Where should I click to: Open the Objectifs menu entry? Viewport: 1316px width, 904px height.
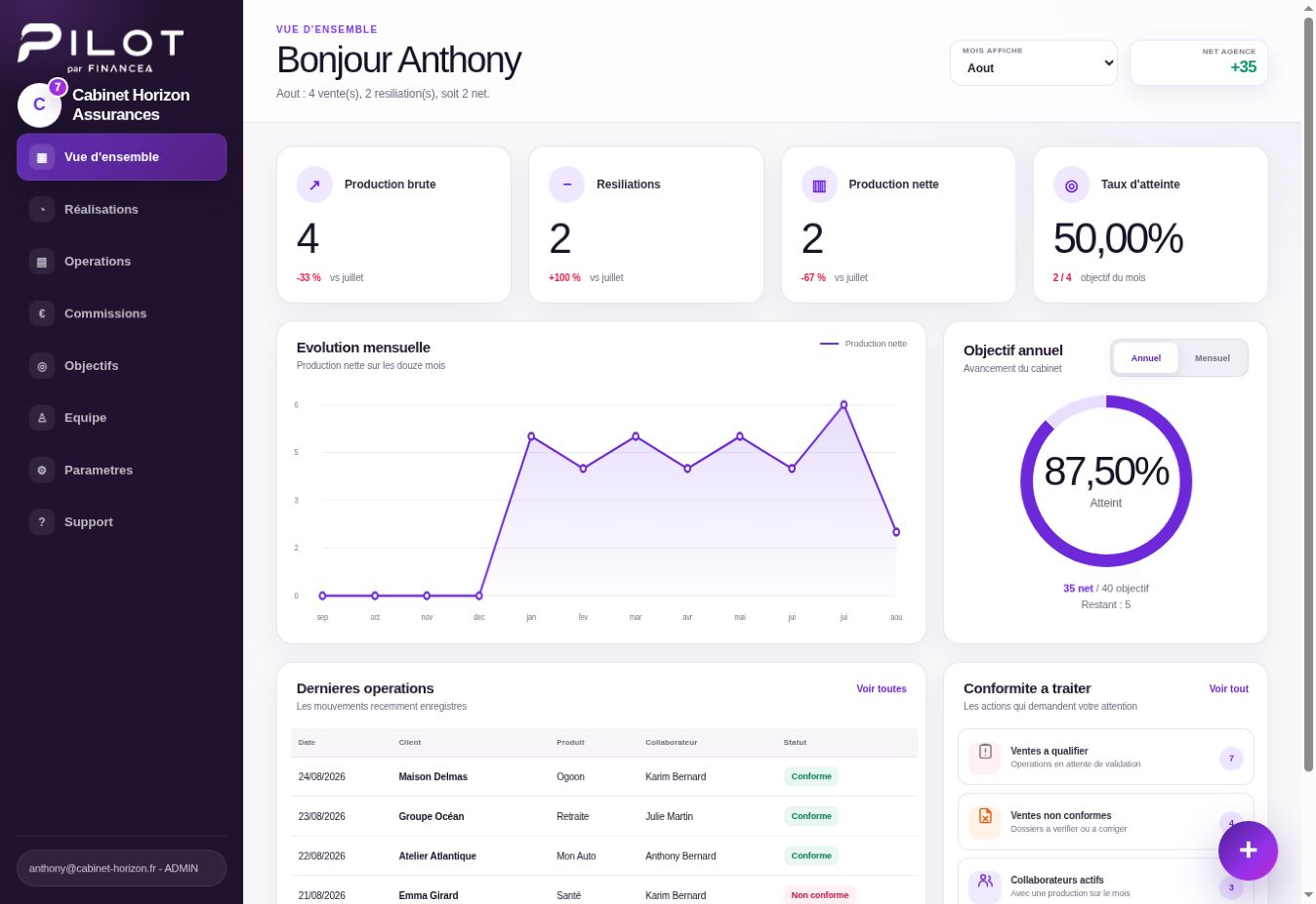point(122,366)
